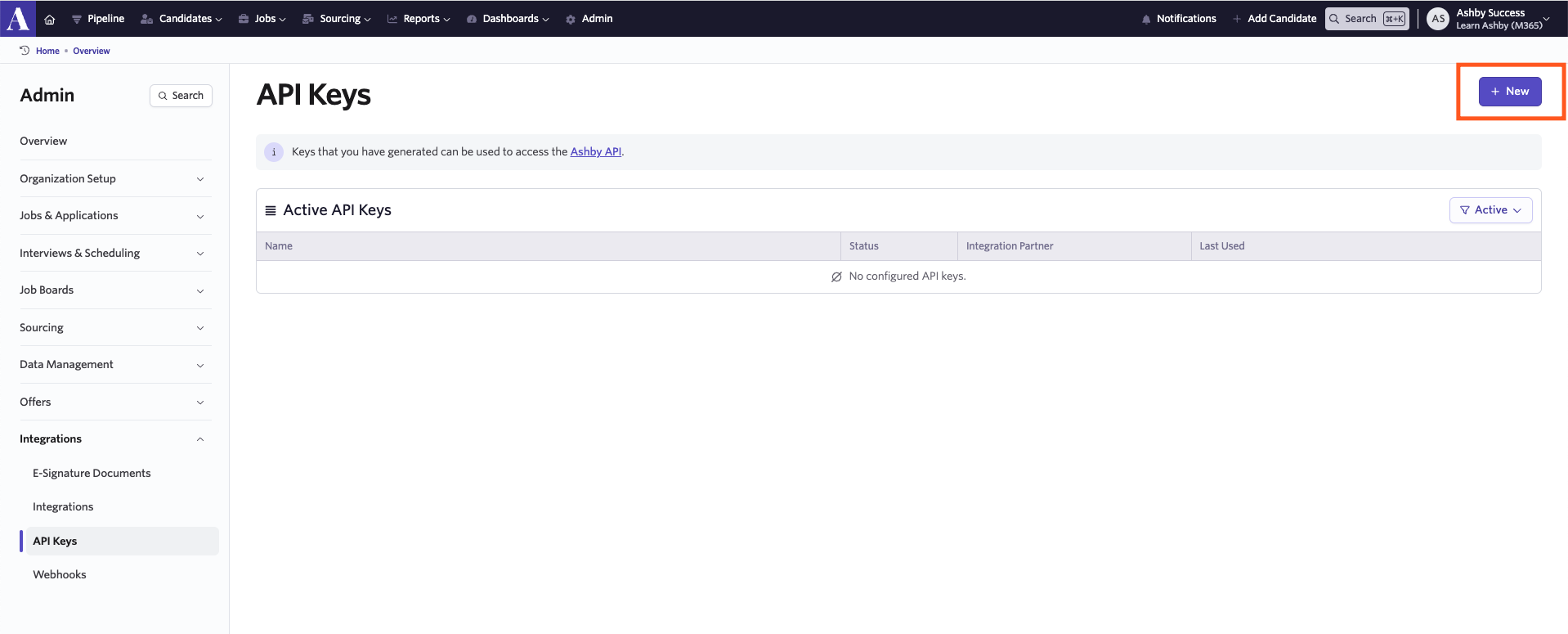Open the Candidates menu
1568x634 pixels.
tap(181, 19)
